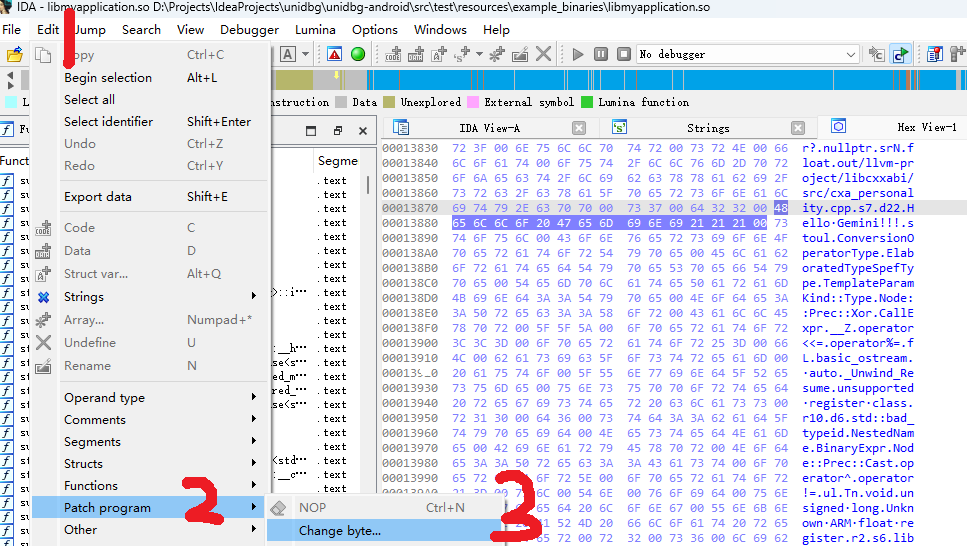Screen dimensions: 967x546
Task: Close the IDA View-A tab
Action: tap(578, 128)
